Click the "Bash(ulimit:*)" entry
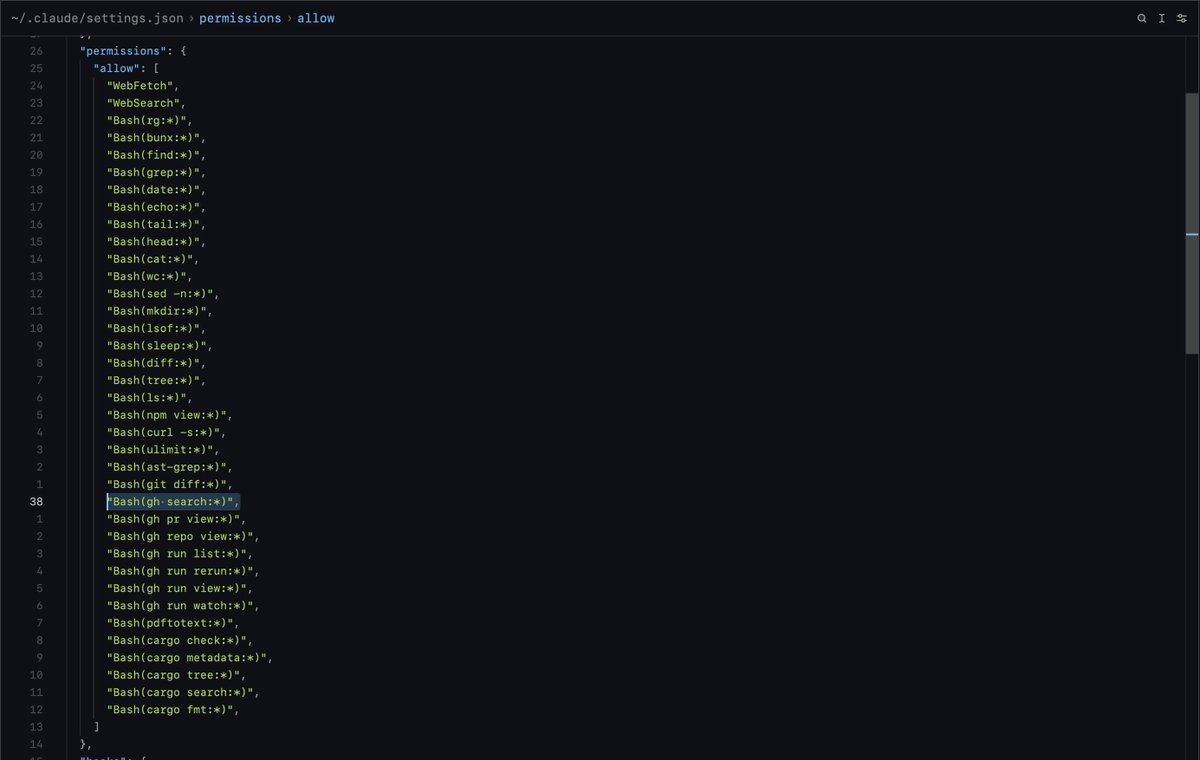 [x=163, y=450]
